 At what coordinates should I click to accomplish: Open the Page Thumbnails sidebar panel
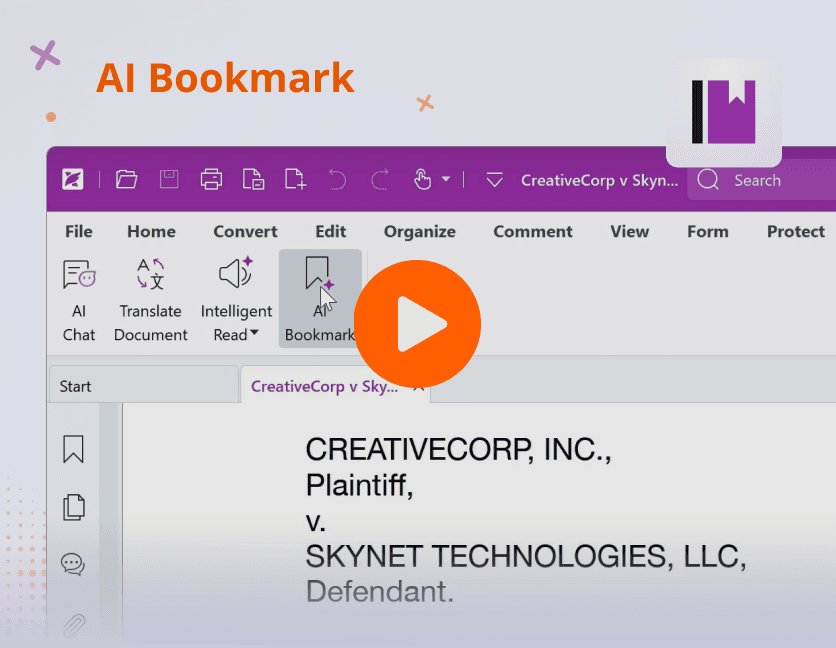[x=72, y=507]
